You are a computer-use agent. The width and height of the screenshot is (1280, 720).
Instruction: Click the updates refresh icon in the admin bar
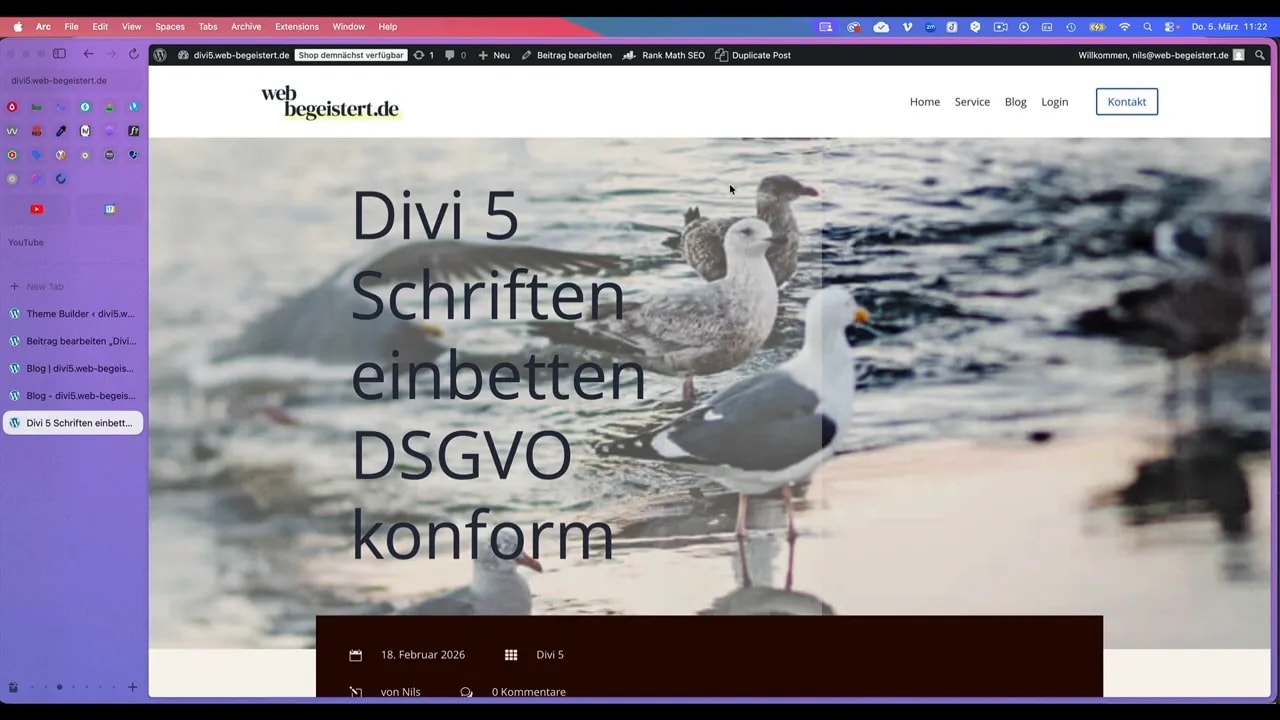419,55
